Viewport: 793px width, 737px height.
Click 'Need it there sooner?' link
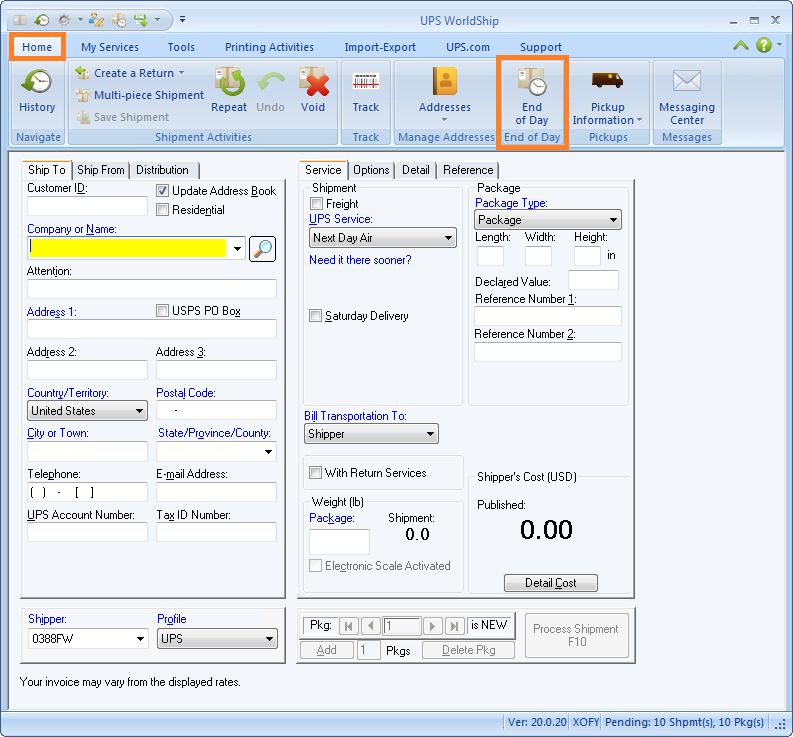360,260
